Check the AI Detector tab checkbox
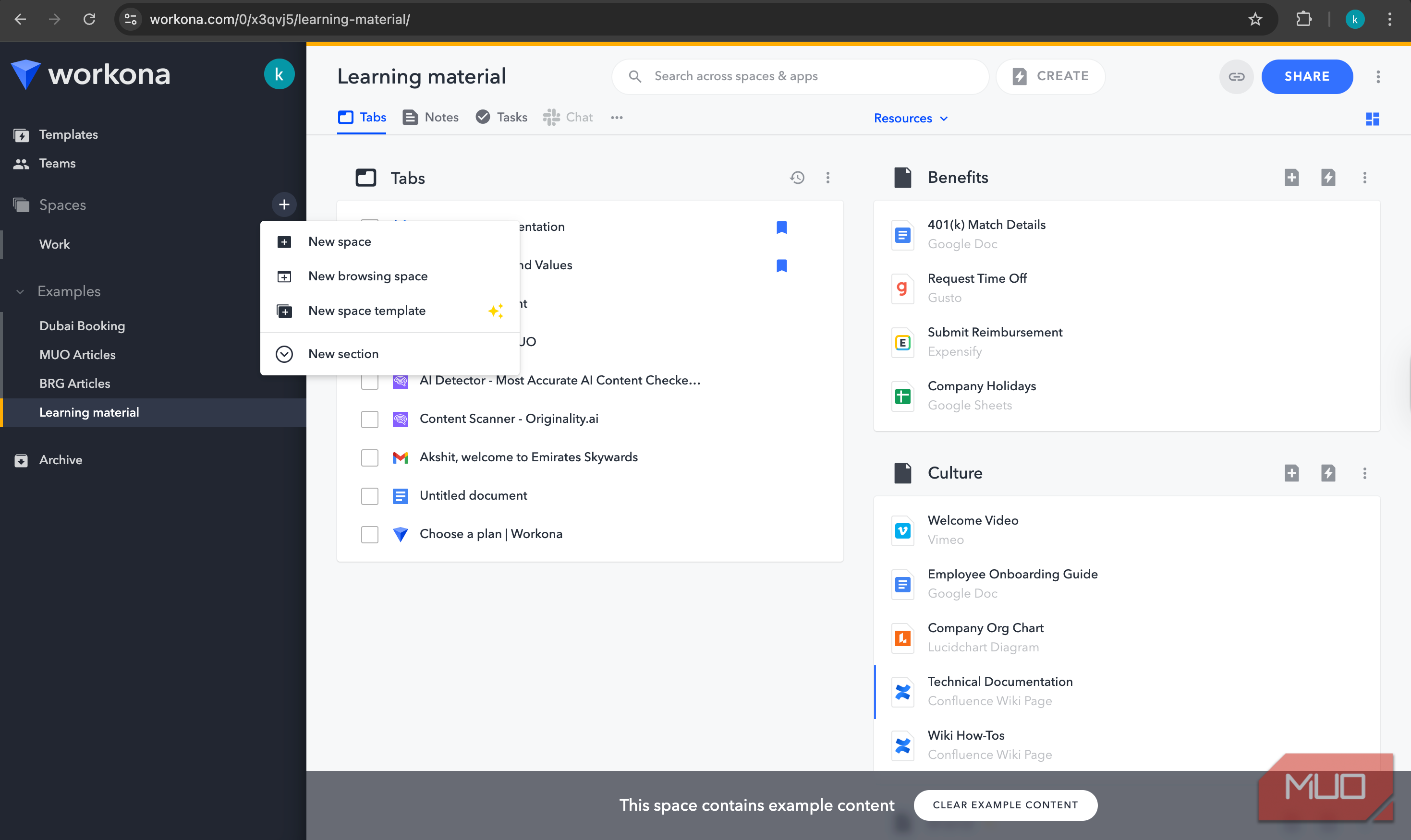 370,381
